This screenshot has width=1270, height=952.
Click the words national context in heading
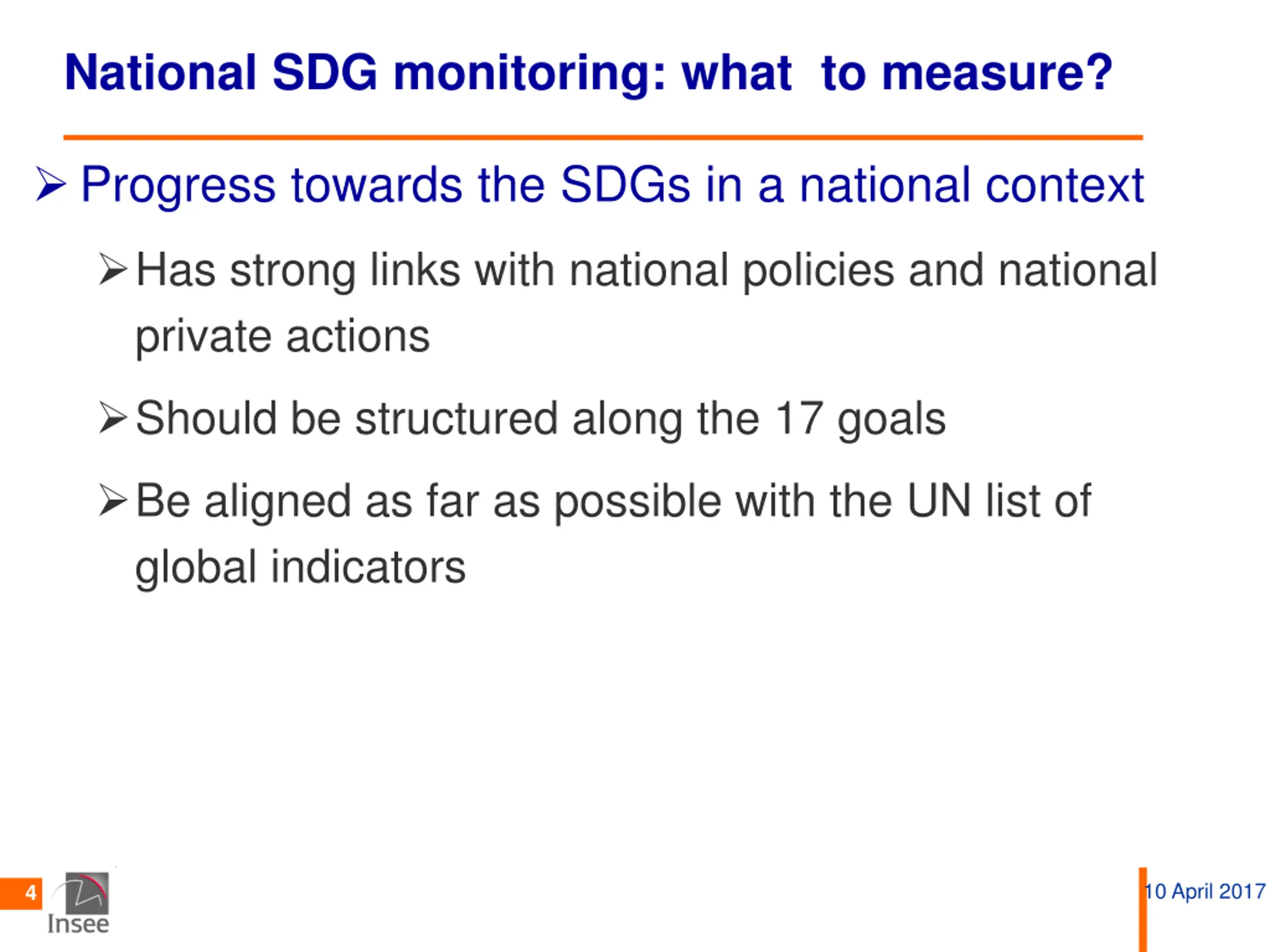(972, 185)
